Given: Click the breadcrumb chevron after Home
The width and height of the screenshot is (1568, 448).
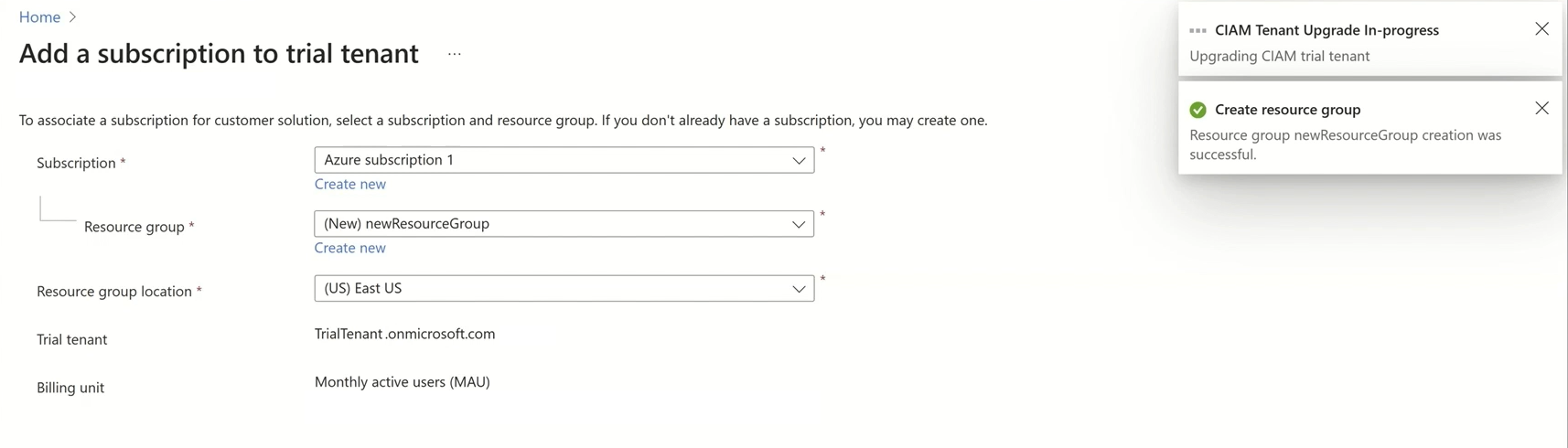Looking at the screenshot, I should tap(72, 16).
